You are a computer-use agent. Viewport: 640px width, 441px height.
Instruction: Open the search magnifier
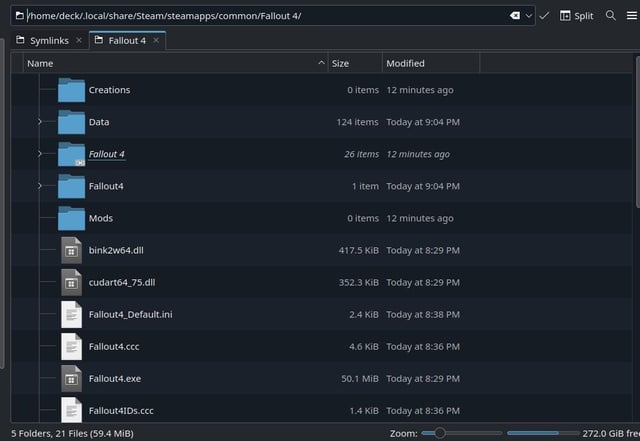(x=611, y=16)
